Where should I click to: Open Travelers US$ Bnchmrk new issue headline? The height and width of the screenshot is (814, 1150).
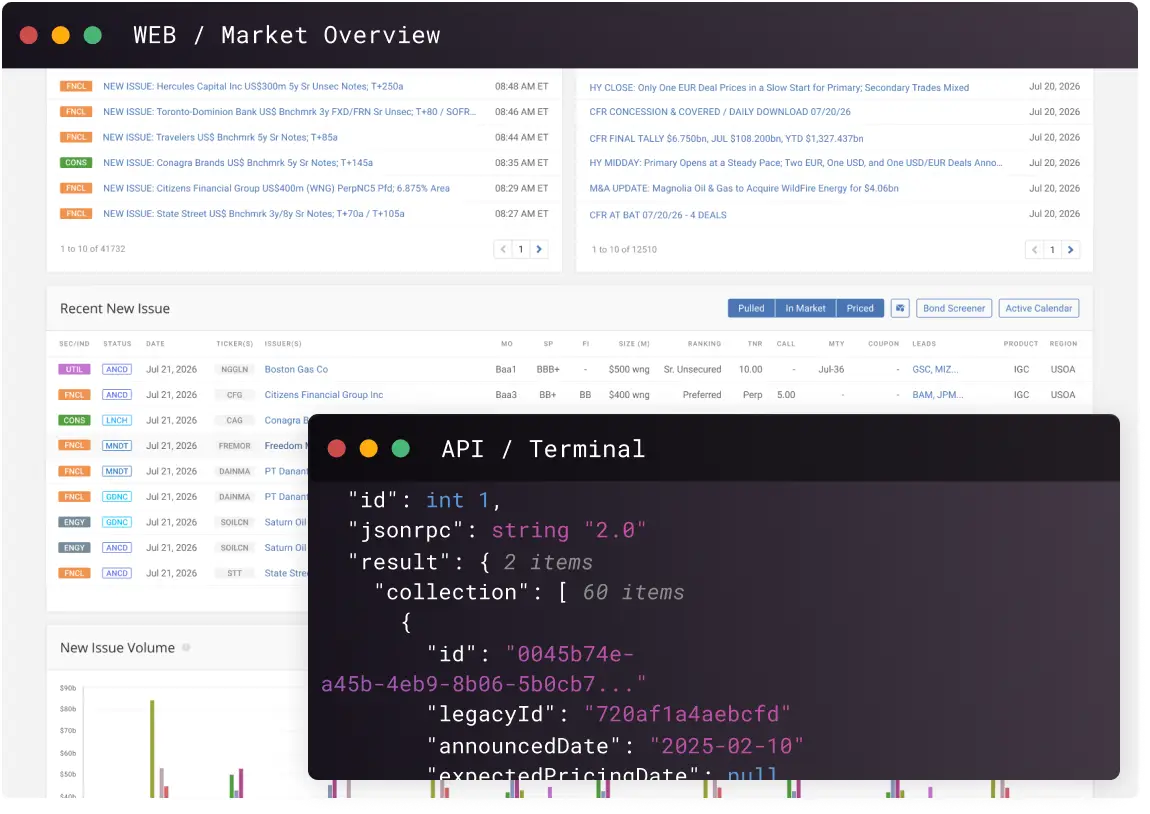tap(221, 138)
